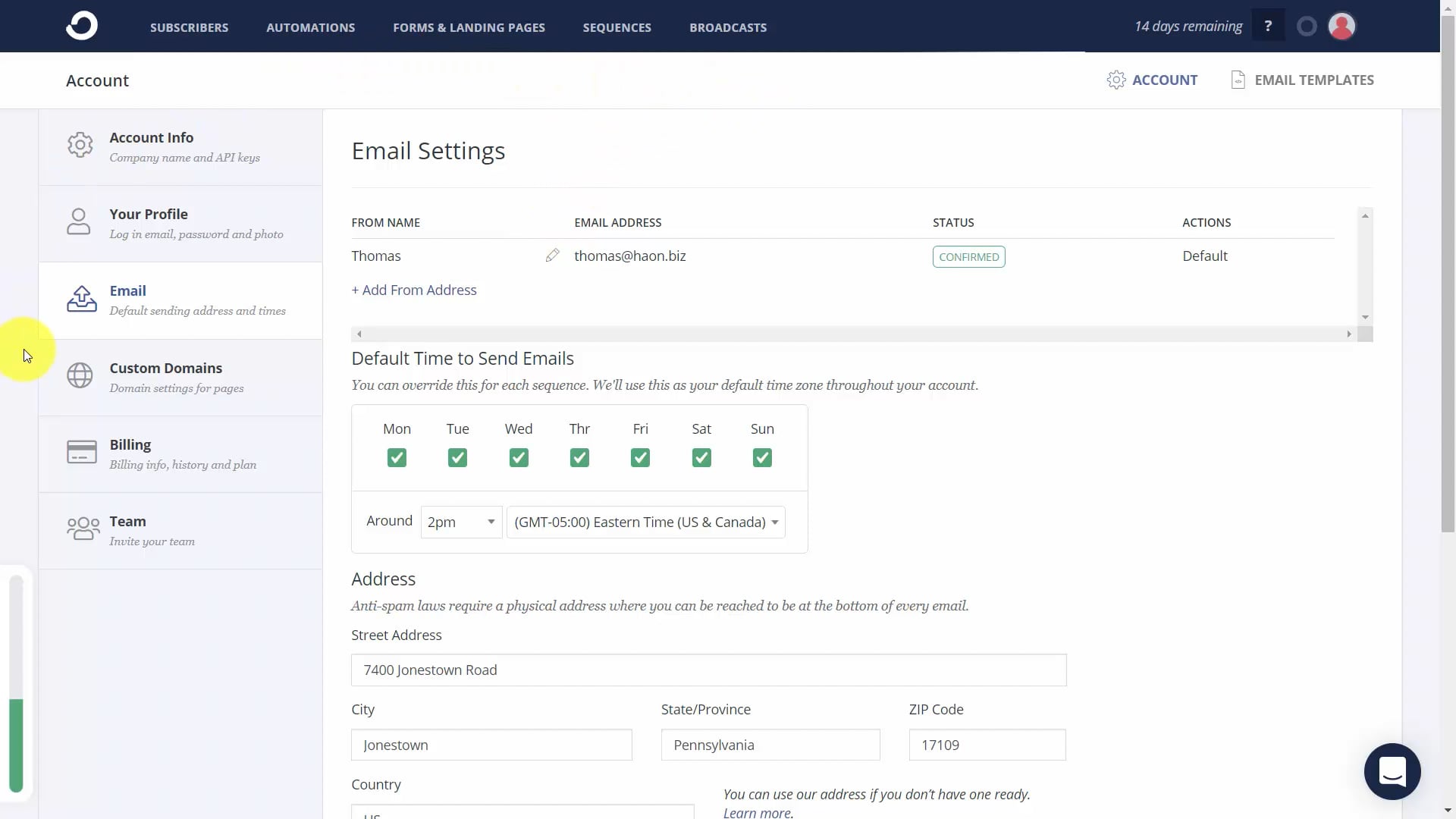Open the 2pm send time dropdown
The height and width of the screenshot is (819, 1456).
tap(461, 522)
